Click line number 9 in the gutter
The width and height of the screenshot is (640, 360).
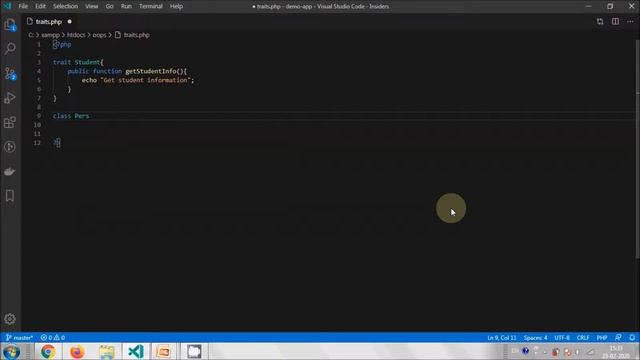click(x=39, y=116)
